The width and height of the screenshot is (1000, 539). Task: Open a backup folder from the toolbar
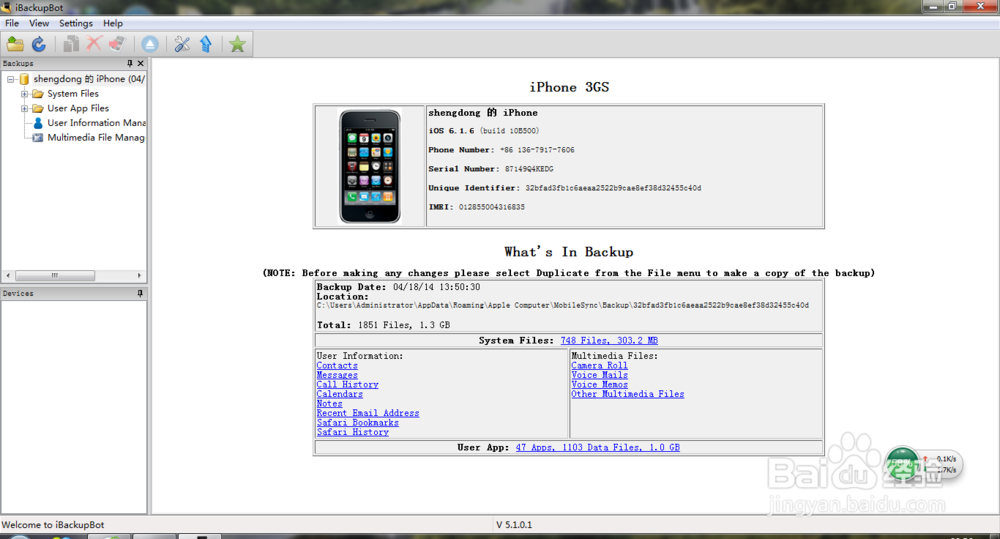[x=15, y=44]
